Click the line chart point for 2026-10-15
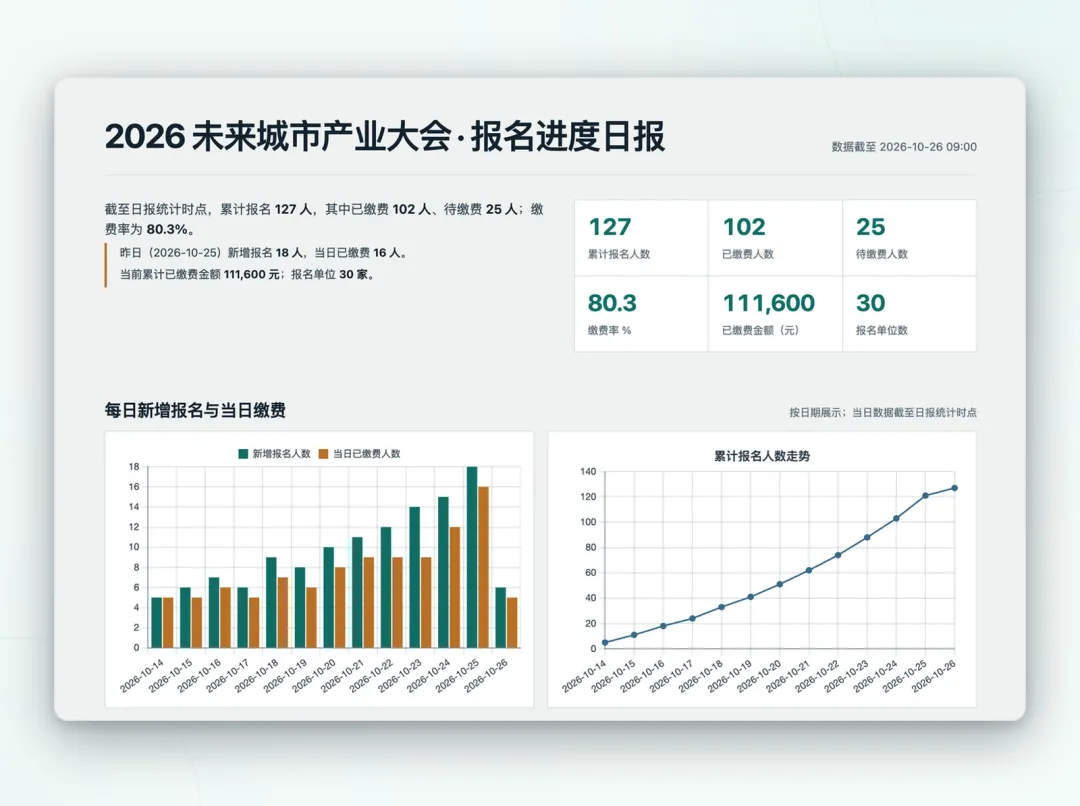This screenshot has width=1080, height=806. tap(634, 635)
